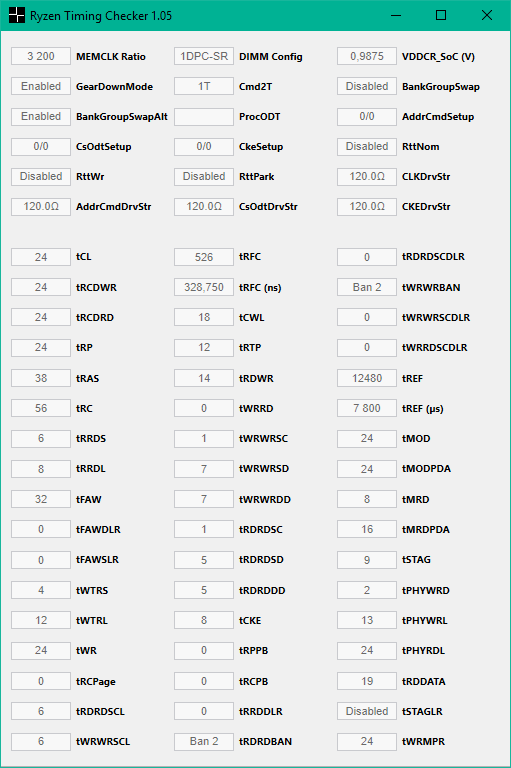Image resolution: width=511 pixels, height=768 pixels.
Task: Close the Ryzen Timing Checker window
Action: [x=487, y=15]
